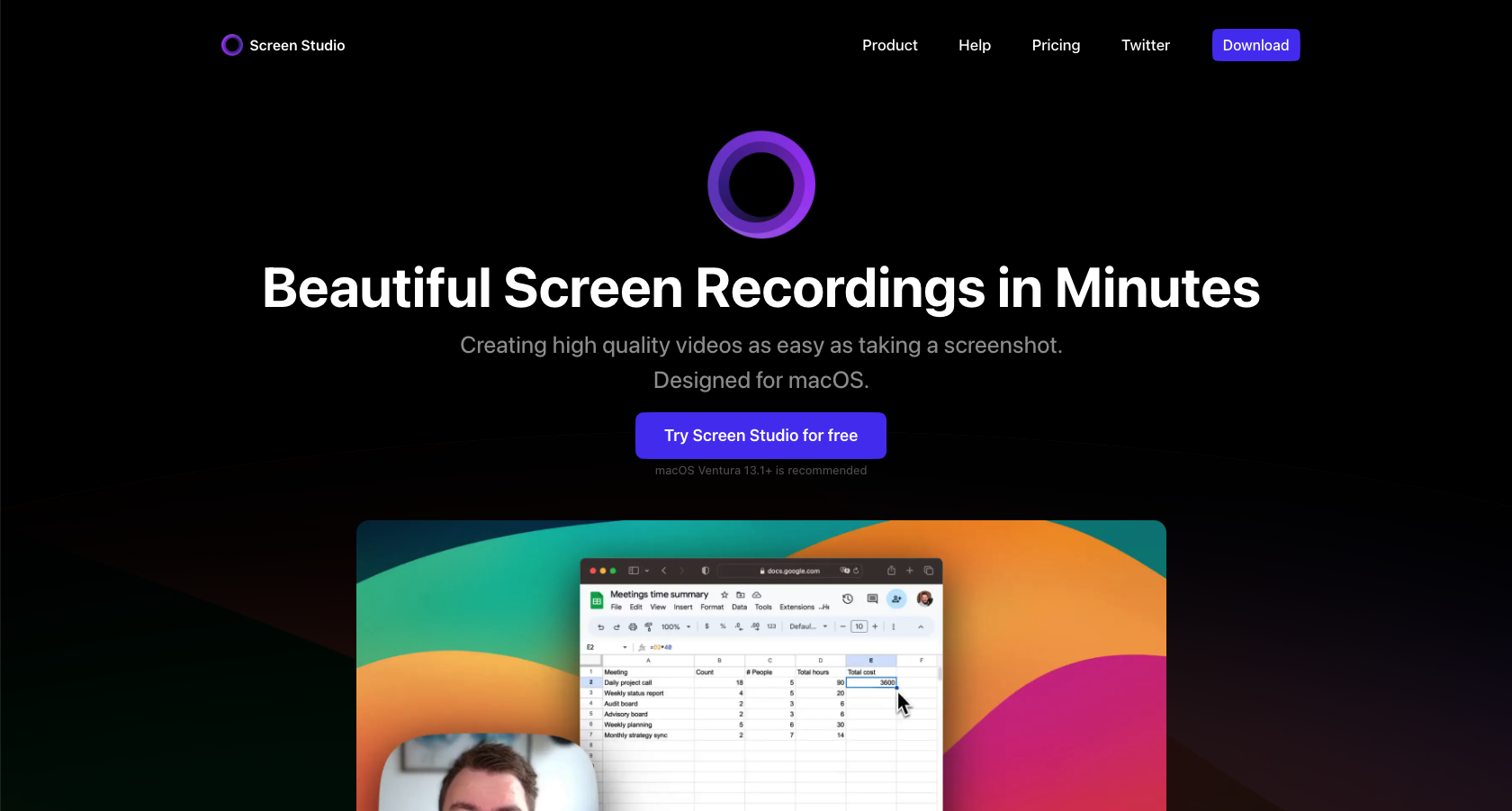This screenshot has height=811, width=1512.
Task: Click the Meetings time summary document title
Action: (x=660, y=594)
